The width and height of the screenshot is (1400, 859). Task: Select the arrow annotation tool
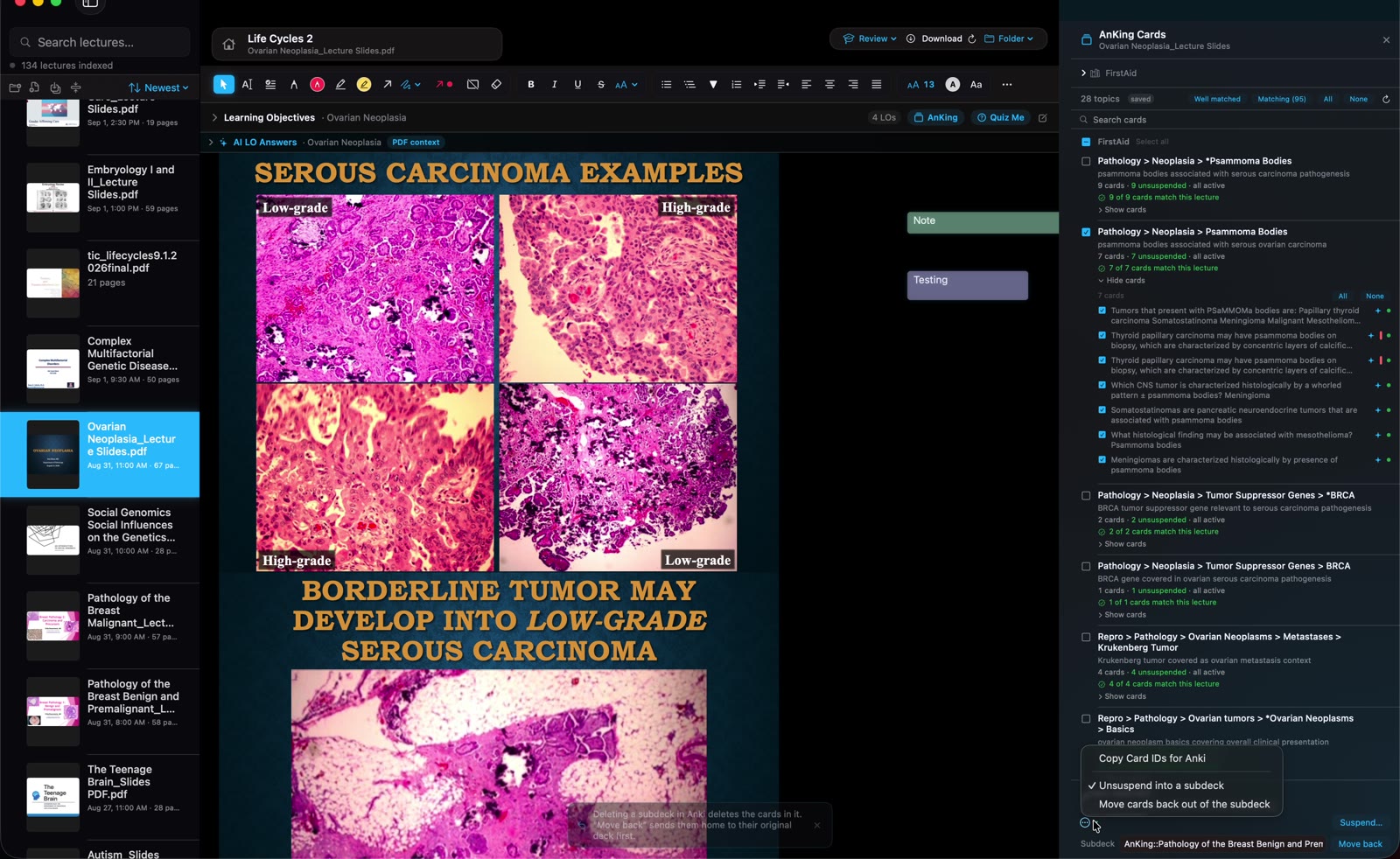[x=387, y=85]
